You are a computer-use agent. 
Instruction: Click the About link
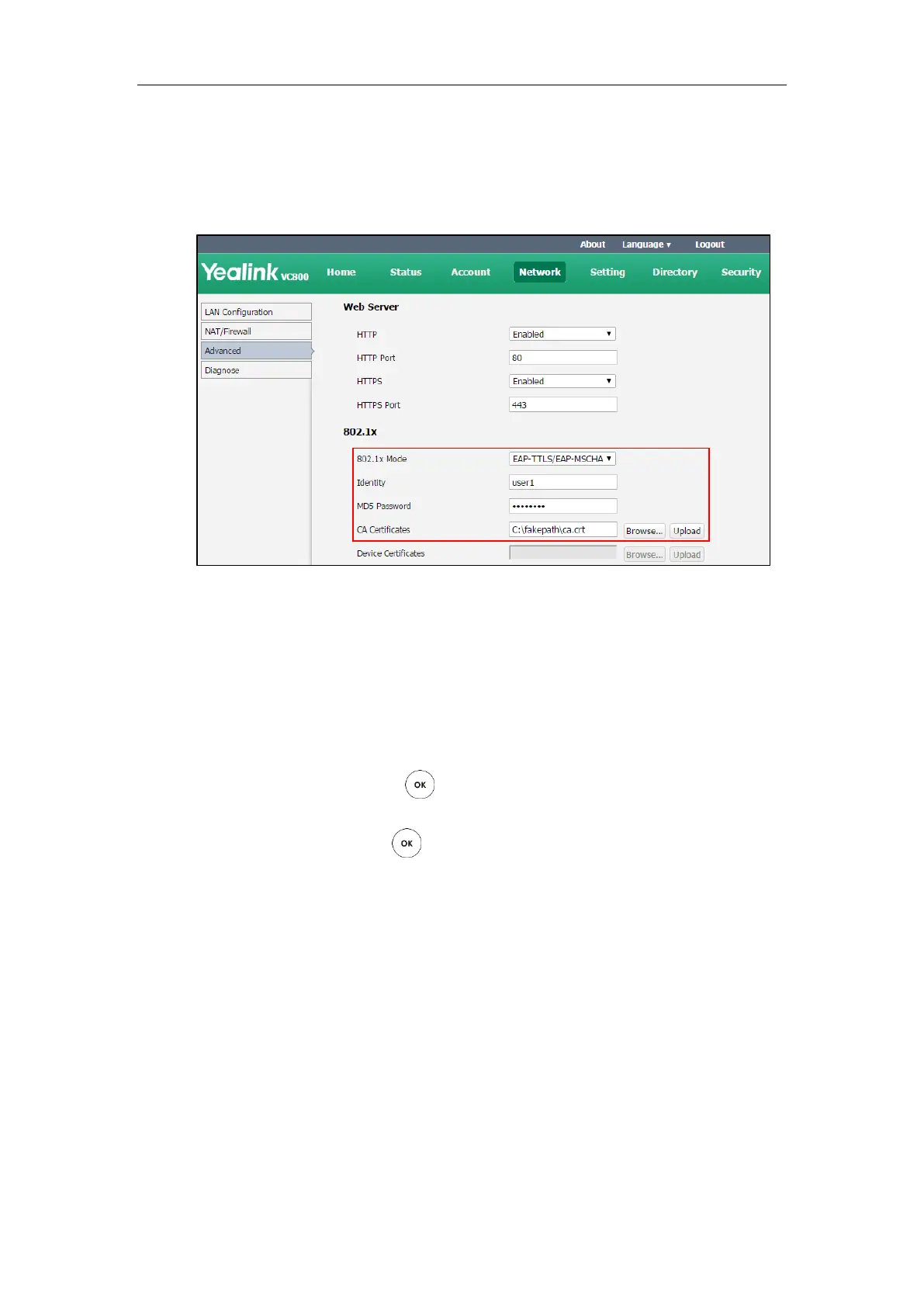point(593,244)
